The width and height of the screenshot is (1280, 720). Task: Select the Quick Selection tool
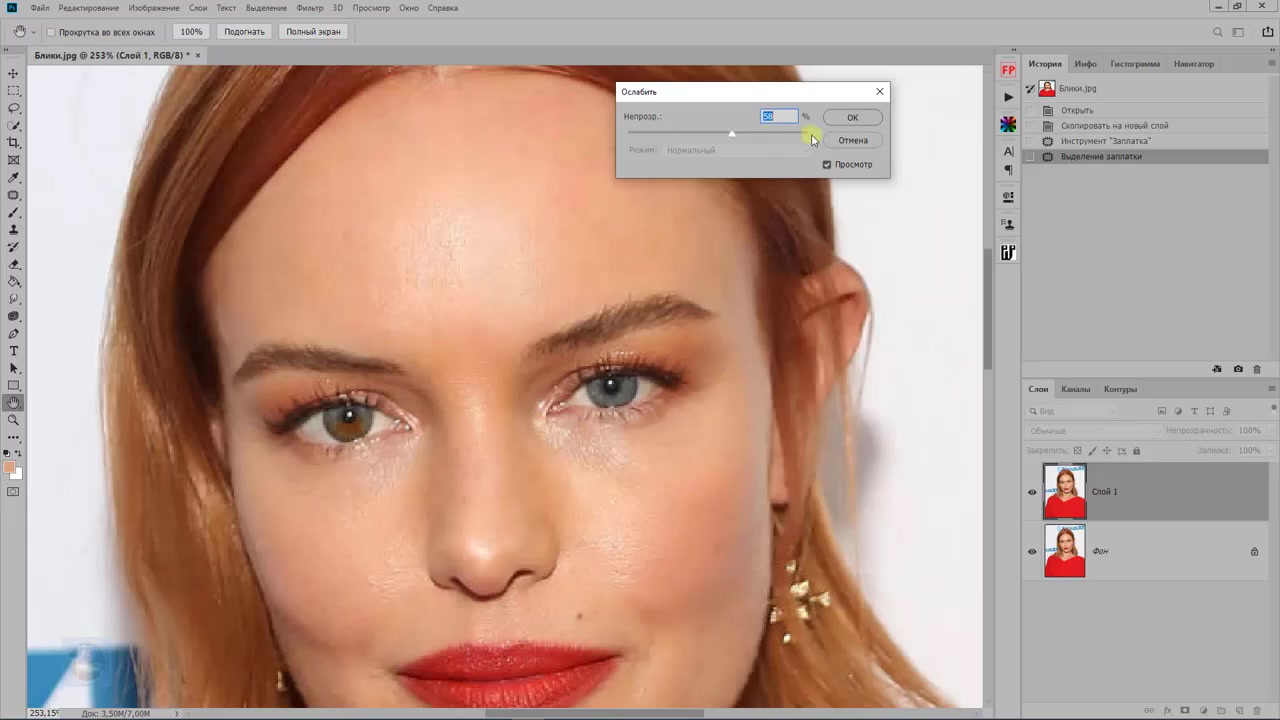14,126
